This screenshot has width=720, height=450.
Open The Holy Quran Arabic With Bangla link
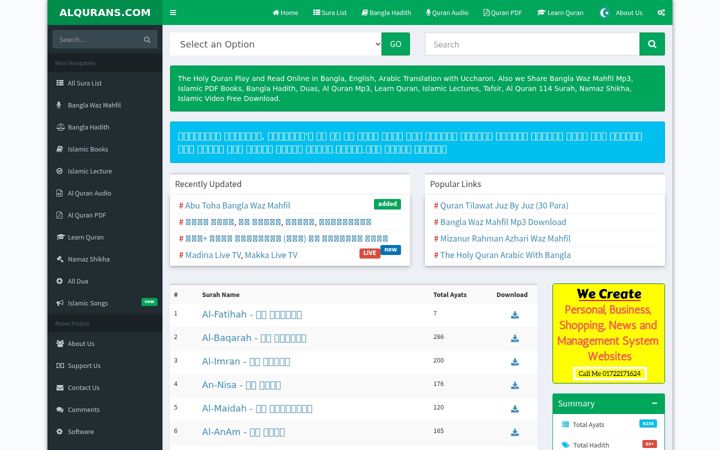pyautogui.click(x=505, y=255)
